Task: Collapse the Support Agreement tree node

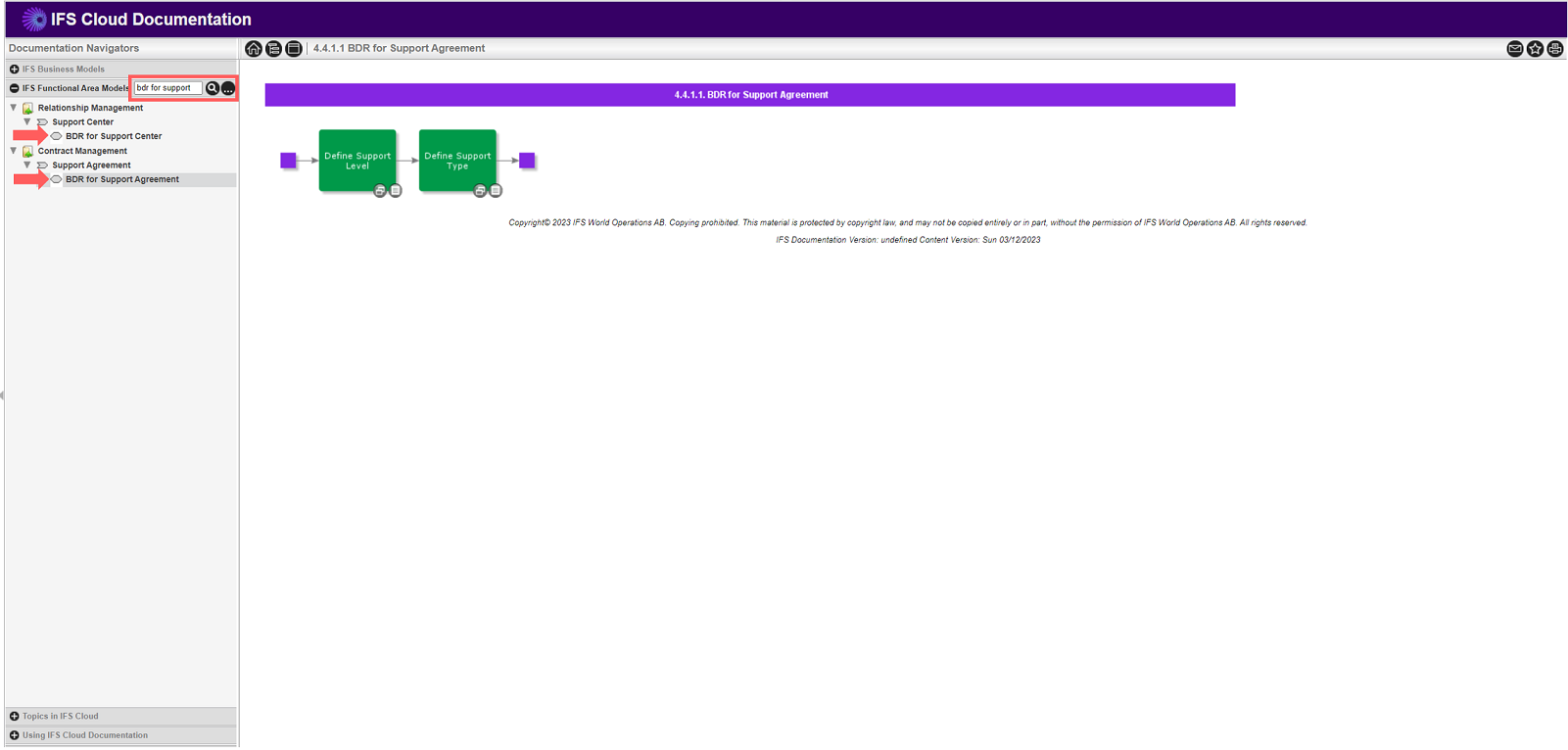Action: pos(27,165)
